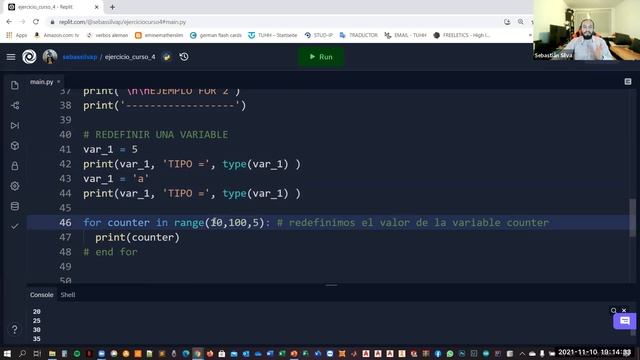This screenshot has height=360, width=640.
Task: Click the ejercicio_curso_4 repl name
Action: click(130, 57)
